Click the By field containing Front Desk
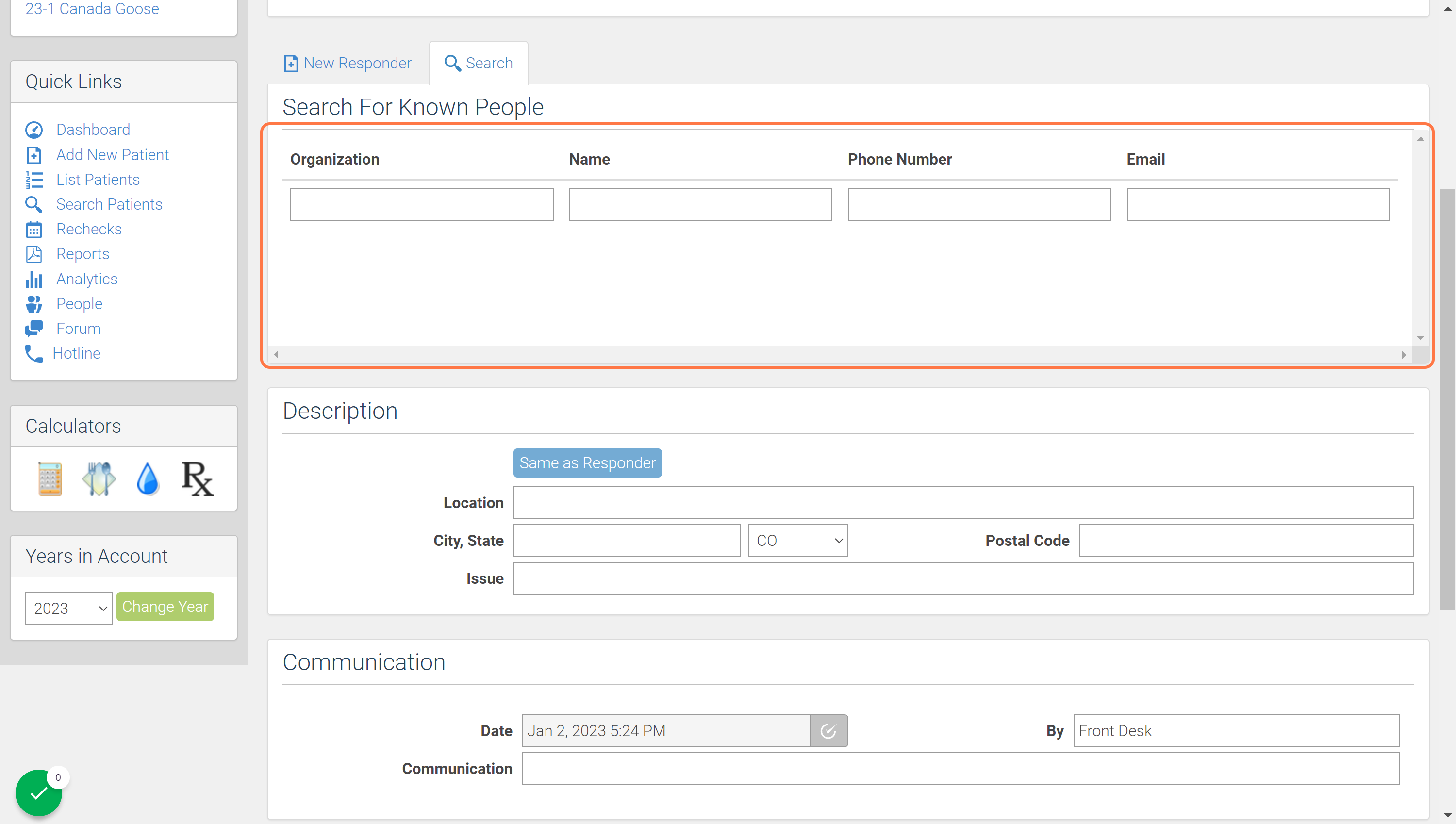Viewport: 1456px width, 824px height. [1236, 731]
